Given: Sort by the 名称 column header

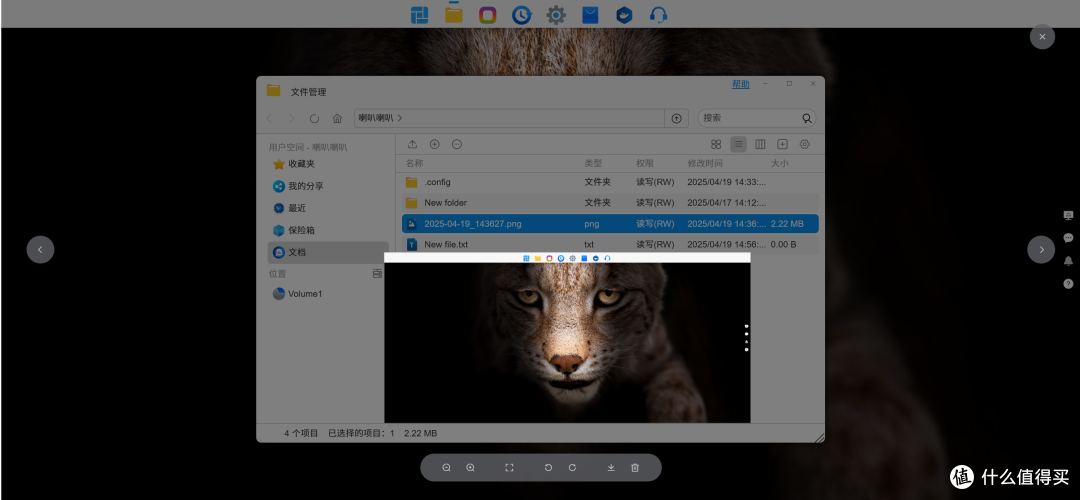Looking at the screenshot, I should [x=414, y=163].
